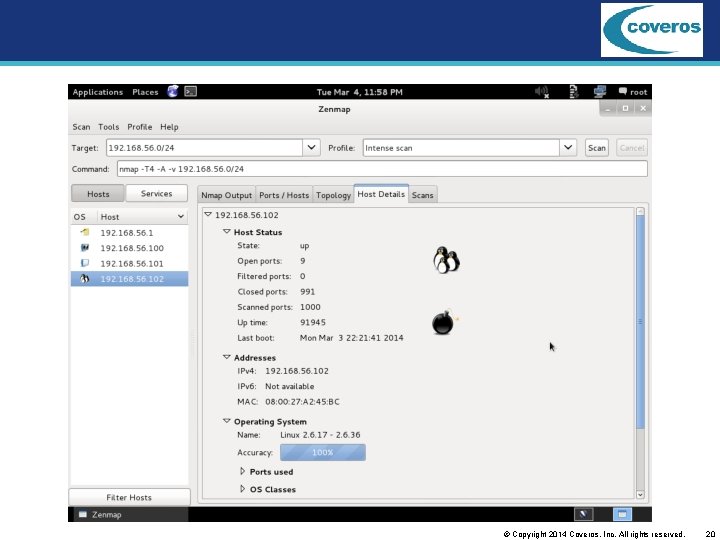Collapse the Operating System section
Viewport: 720px width, 540px height.
[x=226, y=421]
